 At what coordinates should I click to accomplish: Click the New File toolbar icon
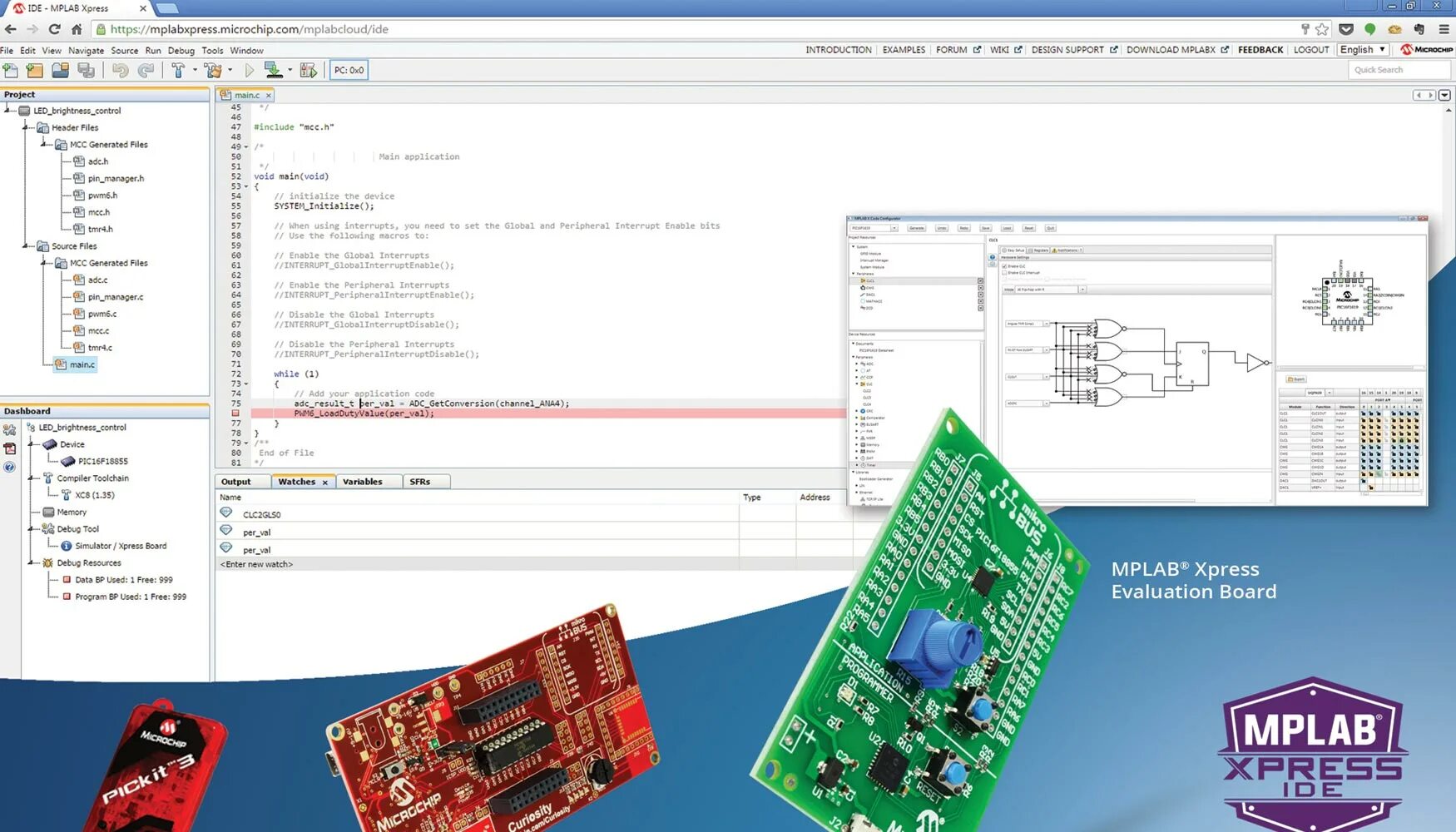[11, 71]
